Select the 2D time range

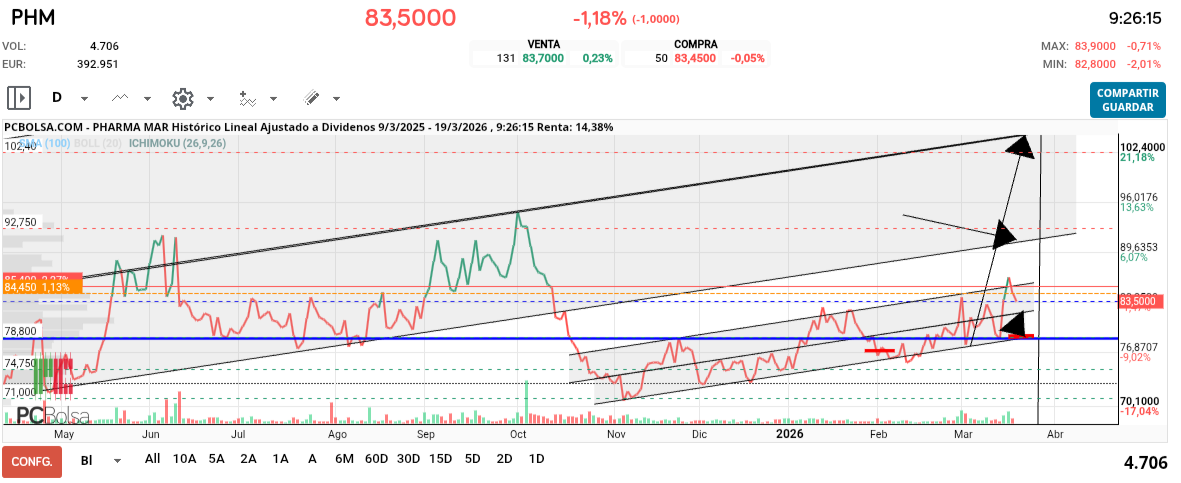click(505, 458)
